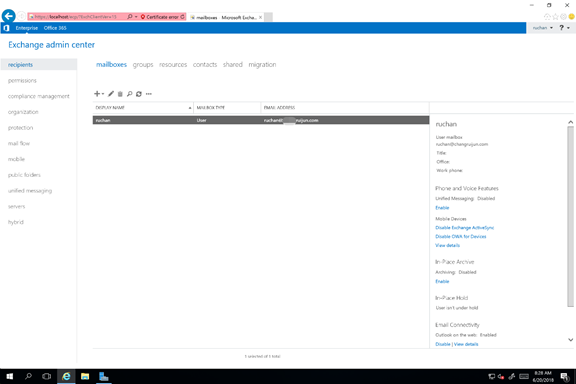Click Disable Exchange ActiveSync link

point(465,228)
